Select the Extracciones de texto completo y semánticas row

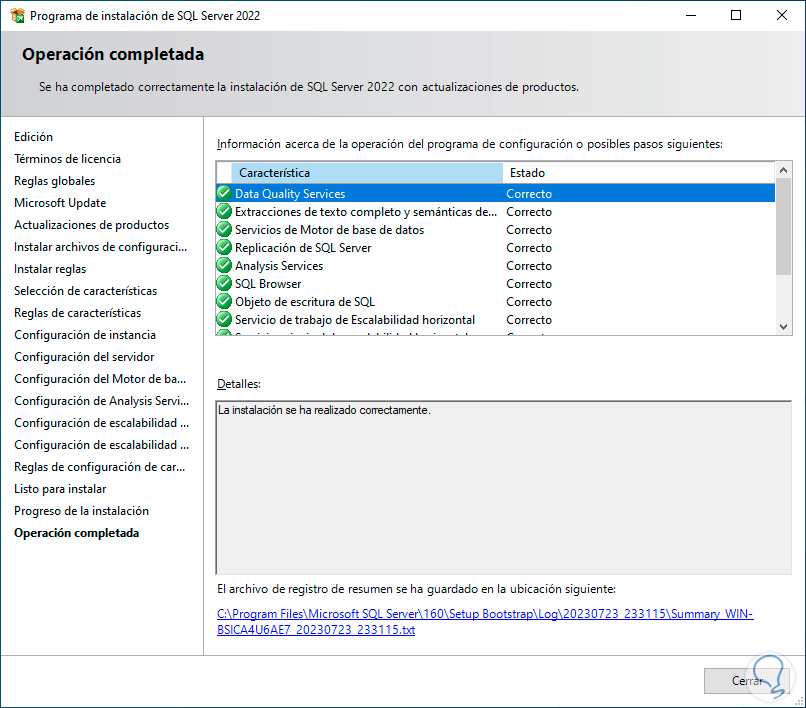tap(496, 211)
